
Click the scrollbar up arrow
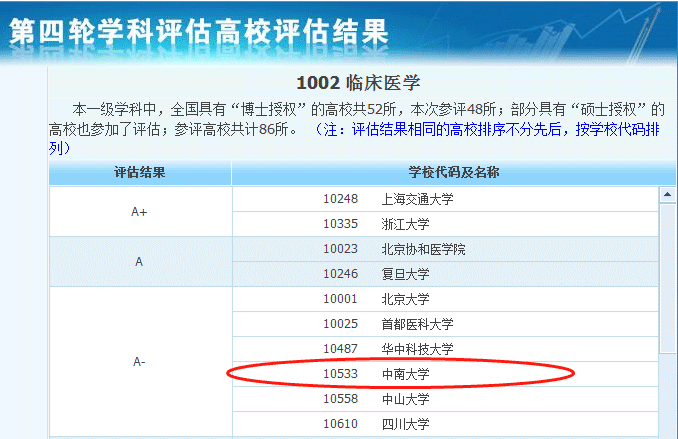pos(668,195)
